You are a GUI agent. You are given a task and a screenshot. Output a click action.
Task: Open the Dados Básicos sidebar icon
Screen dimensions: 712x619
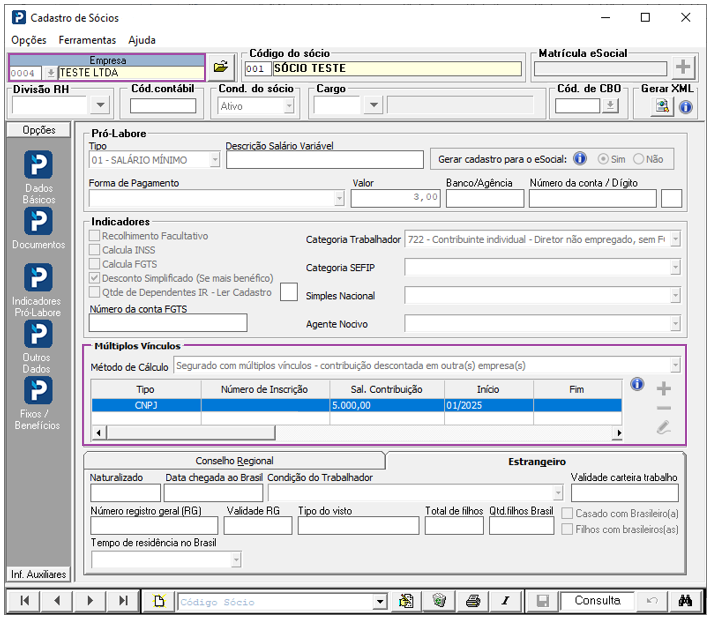38,164
